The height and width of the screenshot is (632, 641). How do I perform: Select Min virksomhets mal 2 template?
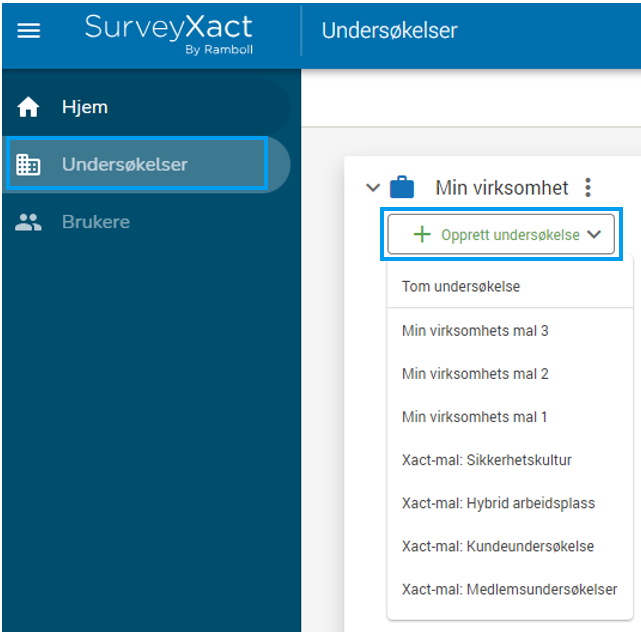(510, 374)
